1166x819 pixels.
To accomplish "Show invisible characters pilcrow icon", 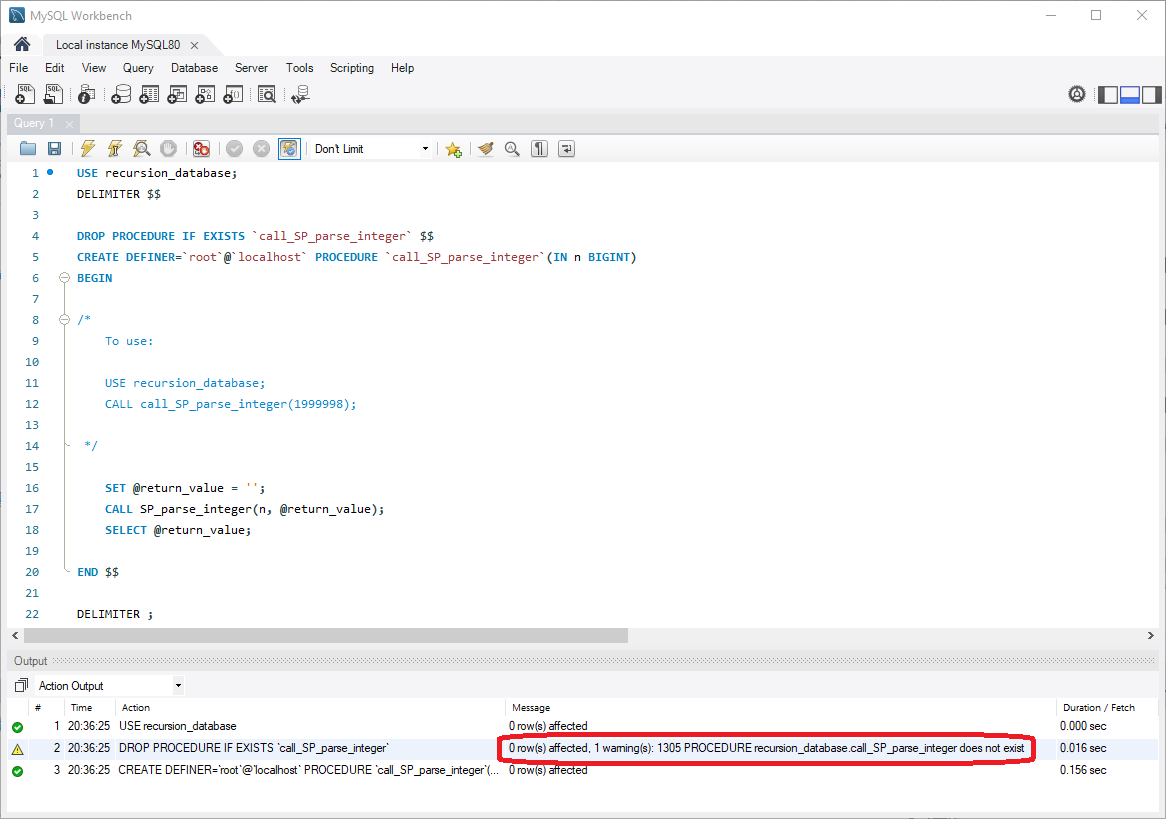I will coord(539,149).
